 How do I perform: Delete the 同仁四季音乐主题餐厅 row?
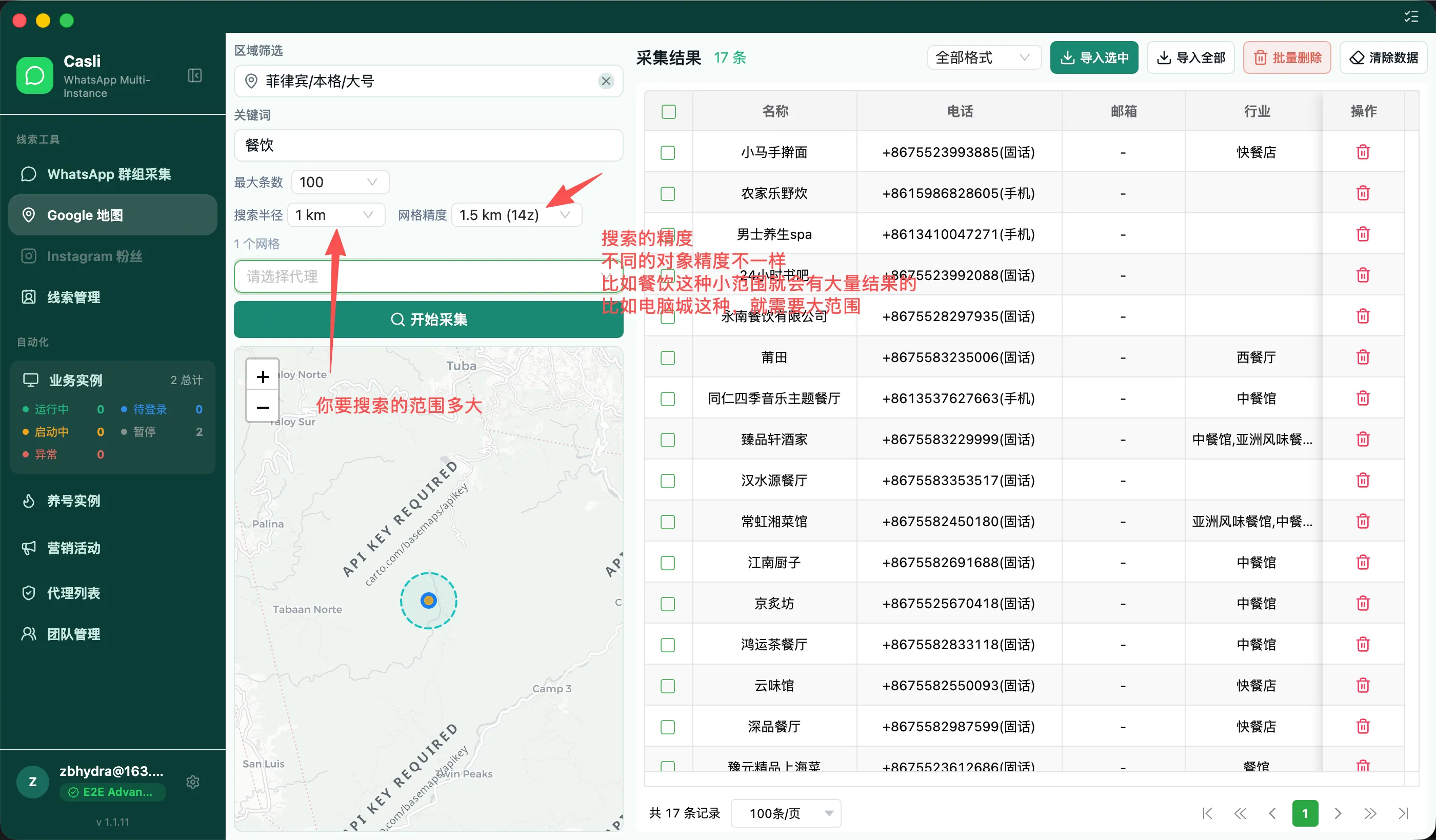tap(1363, 398)
